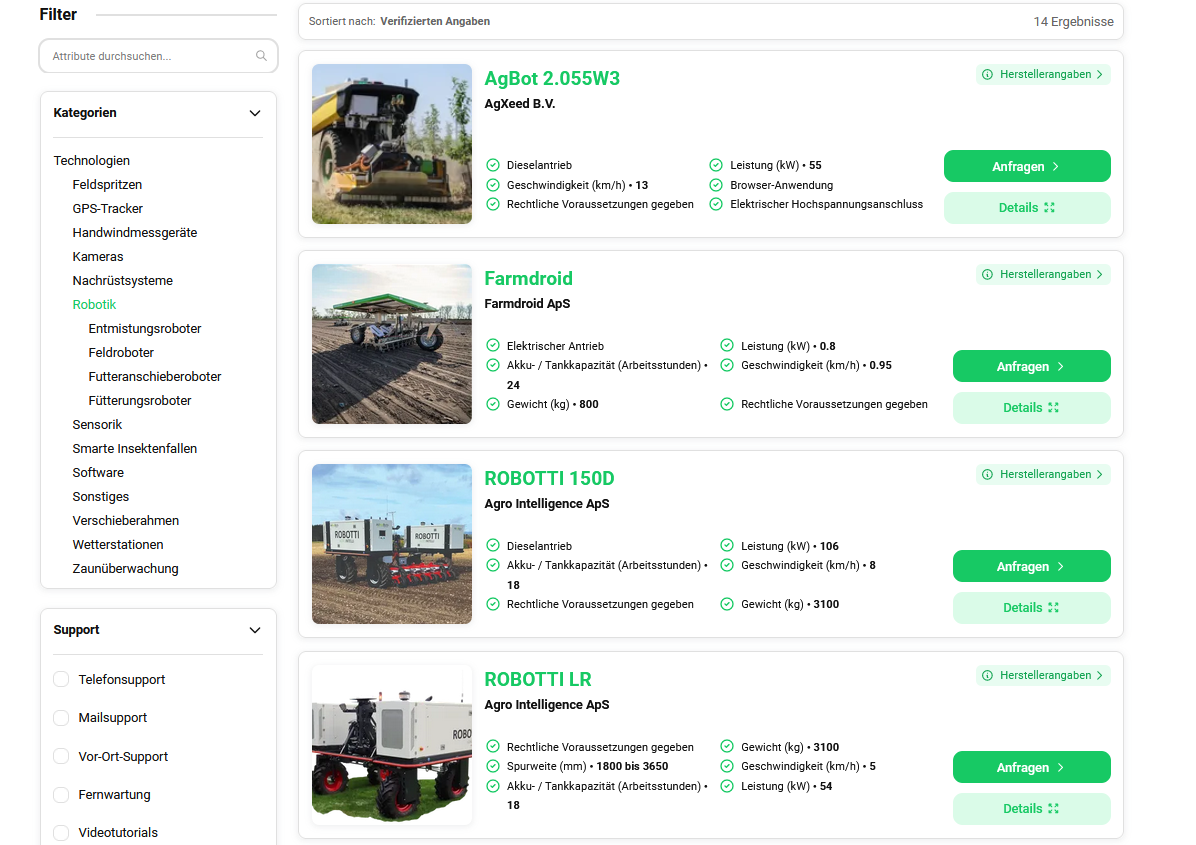Open the Feldroboter subcategory
Image resolution: width=1196 pixels, height=845 pixels.
click(x=121, y=352)
